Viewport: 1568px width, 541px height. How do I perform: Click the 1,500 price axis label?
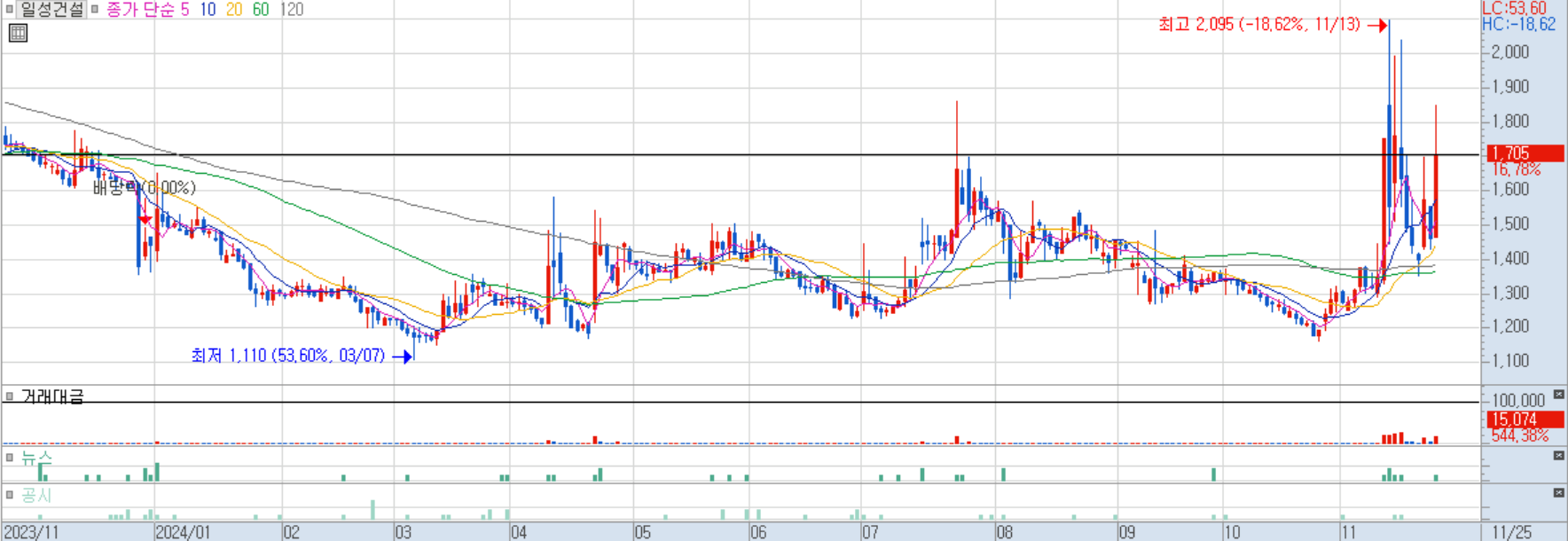click(x=1510, y=224)
